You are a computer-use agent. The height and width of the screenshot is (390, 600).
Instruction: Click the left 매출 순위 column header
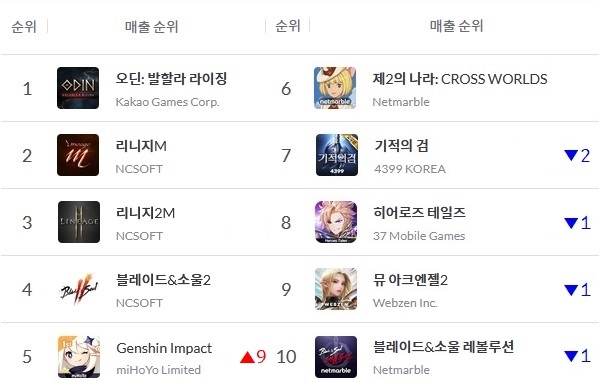[x=152, y=26]
